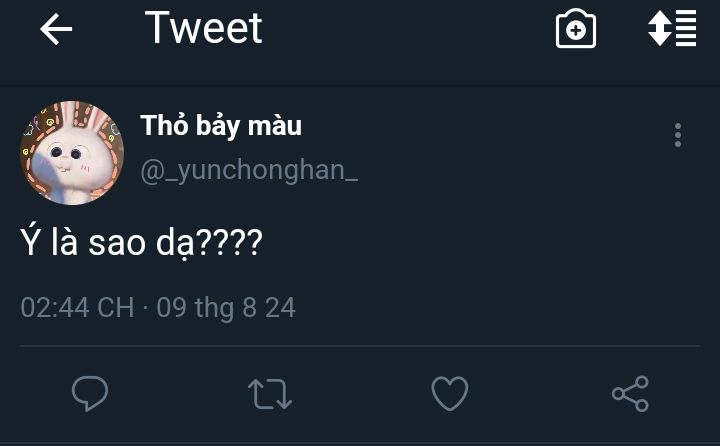Select the tweet text "Ý là sao dạ????"
The width and height of the screenshot is (720, 446).
tap(141, 242)
